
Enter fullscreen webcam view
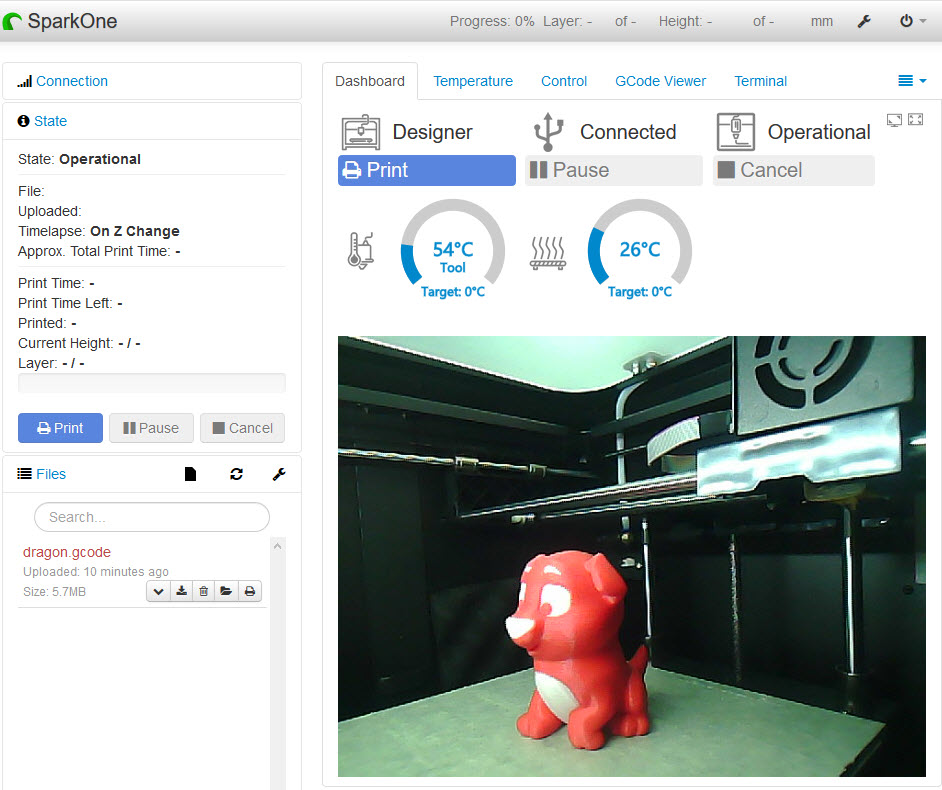coord(915,120)
